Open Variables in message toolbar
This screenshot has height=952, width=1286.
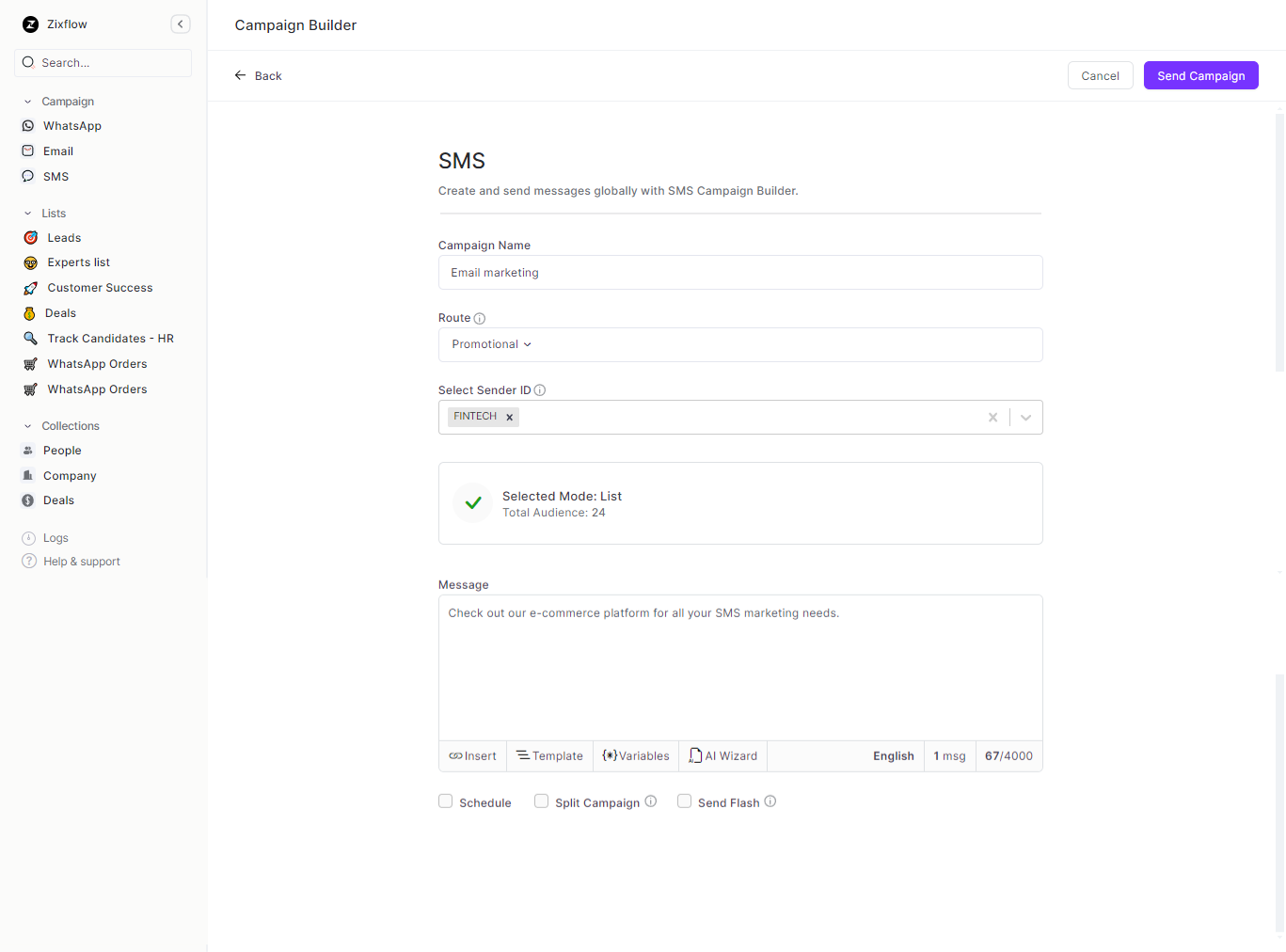click(636, 756)
